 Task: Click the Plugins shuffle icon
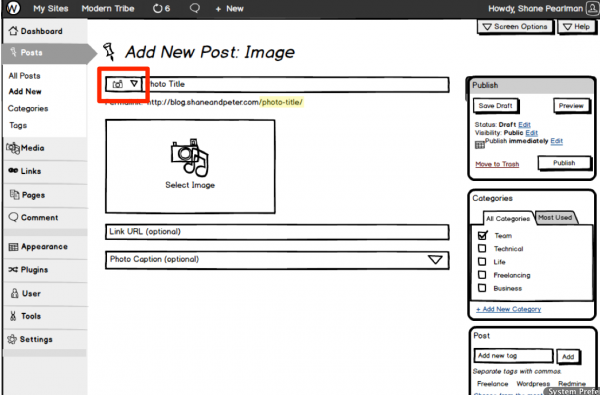pos(13,269)
